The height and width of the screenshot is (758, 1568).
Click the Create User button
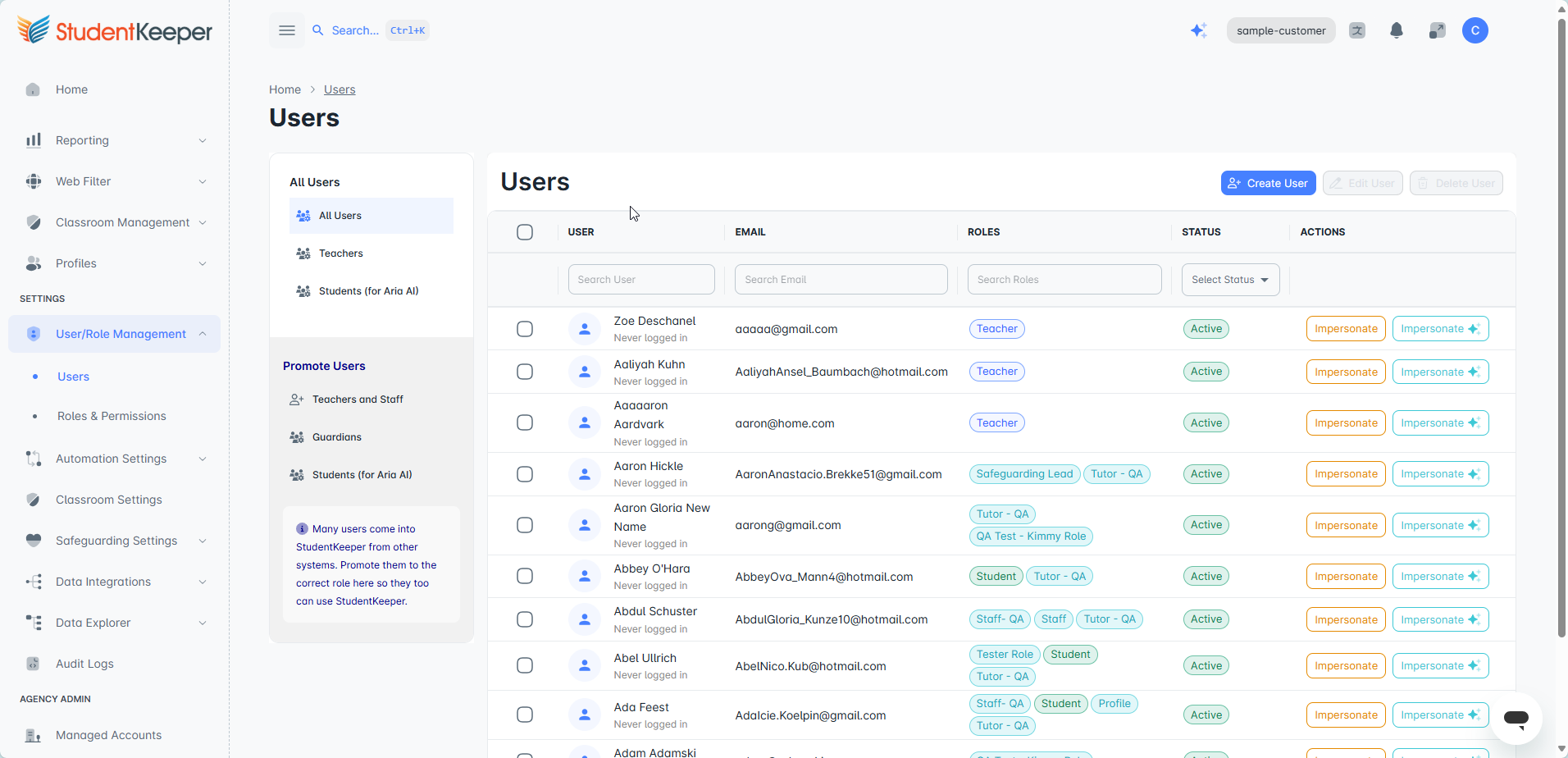(1268, 183)
